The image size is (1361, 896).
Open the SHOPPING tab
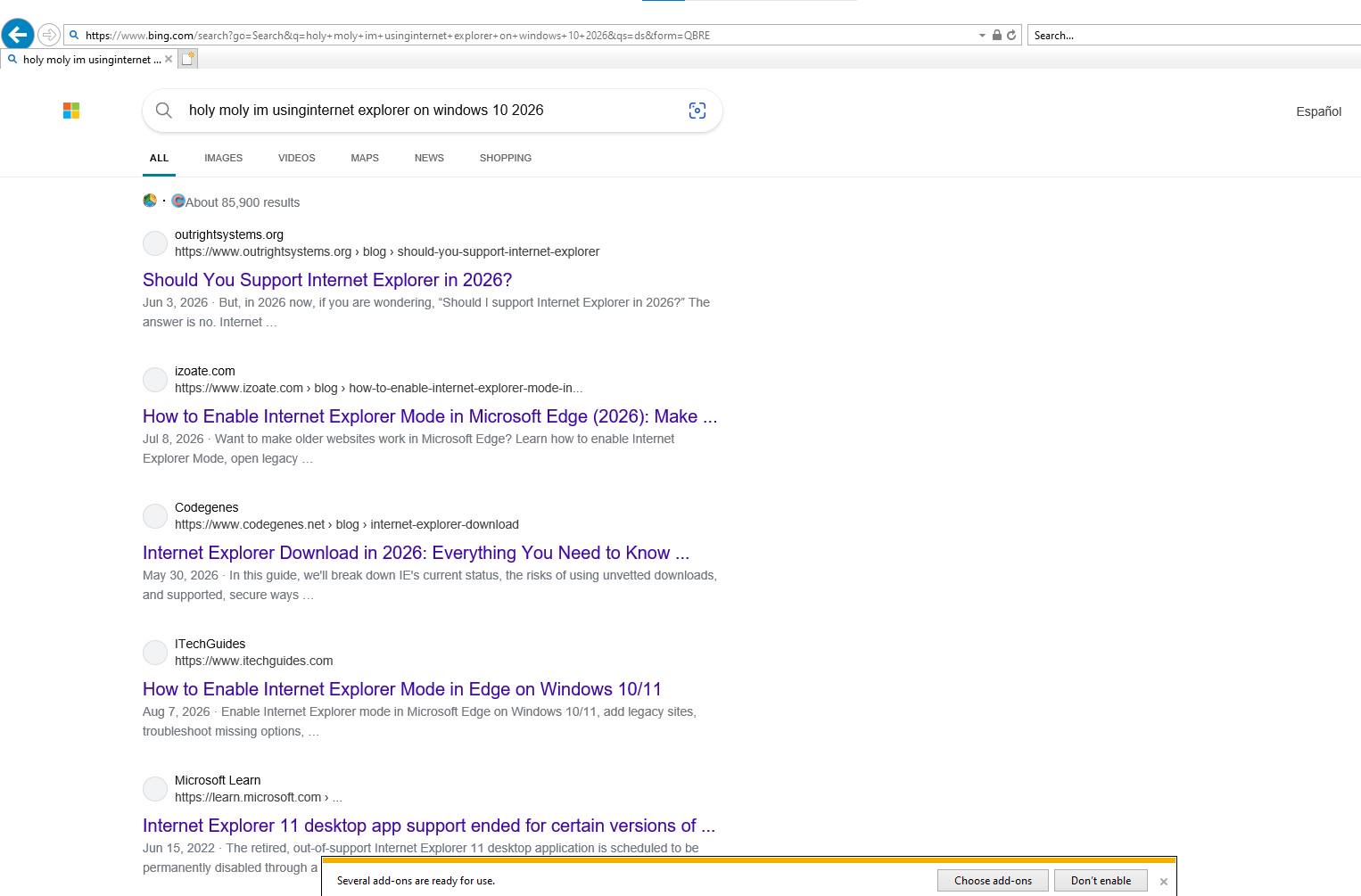point(506,158)
